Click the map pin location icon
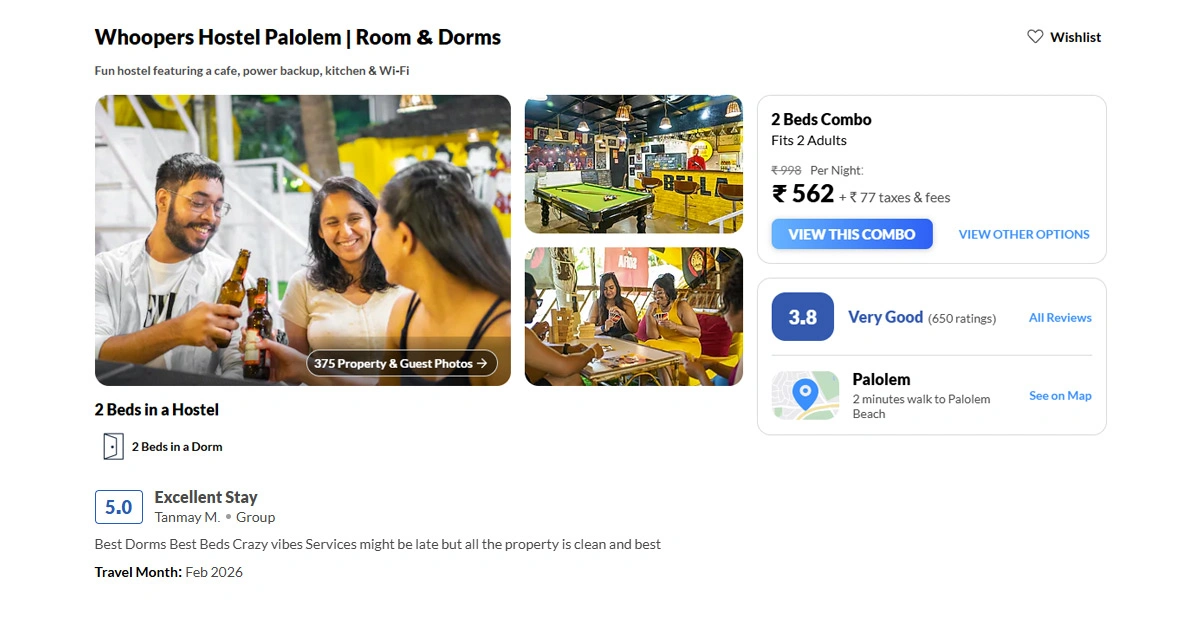Viewport: 1202px width, 634px height. point(805,395)
